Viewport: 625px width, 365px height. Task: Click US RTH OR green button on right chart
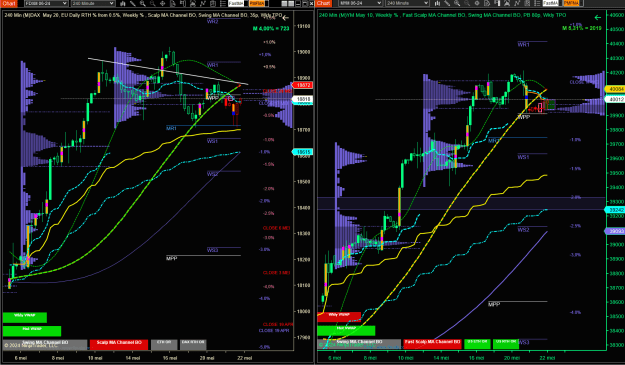point(506,344)
